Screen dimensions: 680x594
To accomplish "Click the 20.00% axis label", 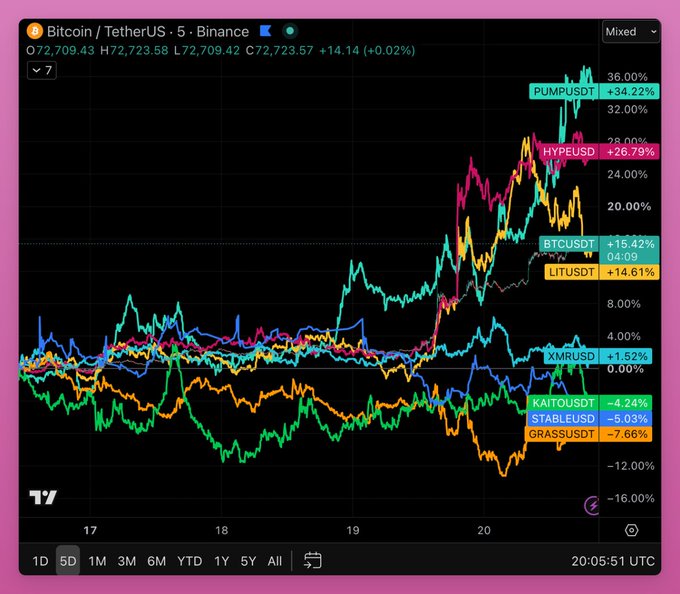I will (629, 206).
